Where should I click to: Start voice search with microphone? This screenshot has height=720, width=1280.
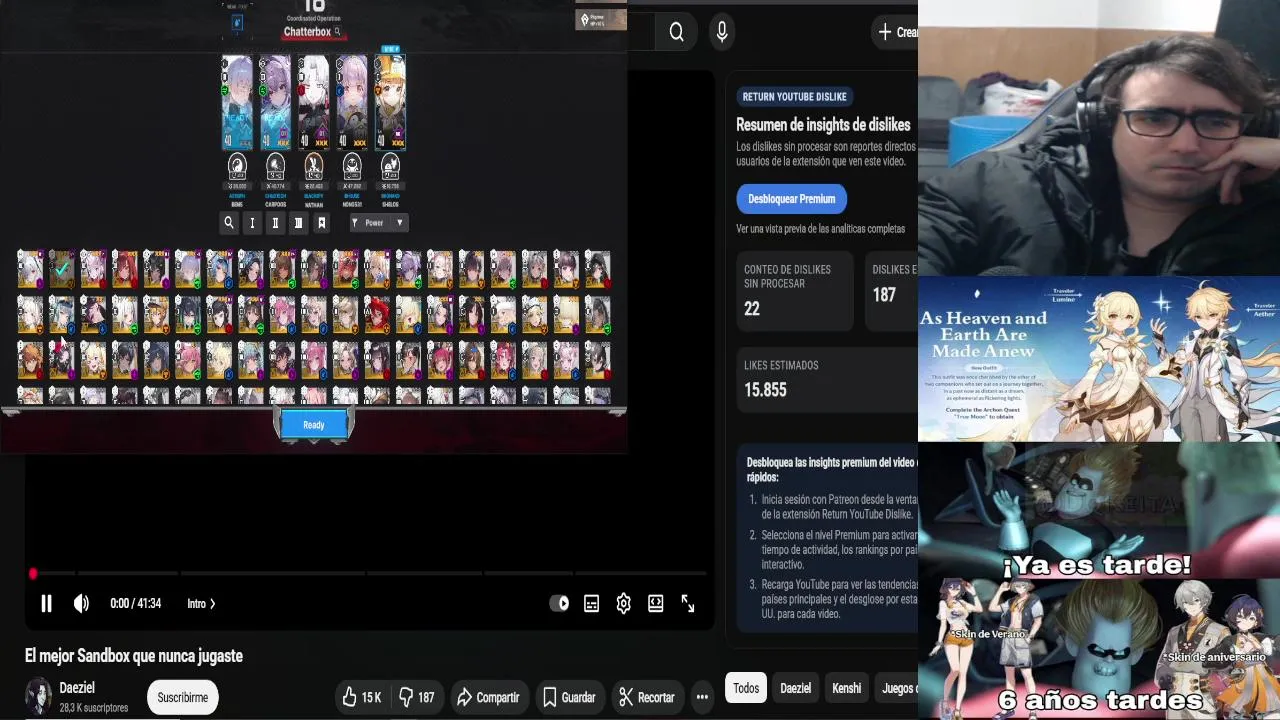coord(722,32)
